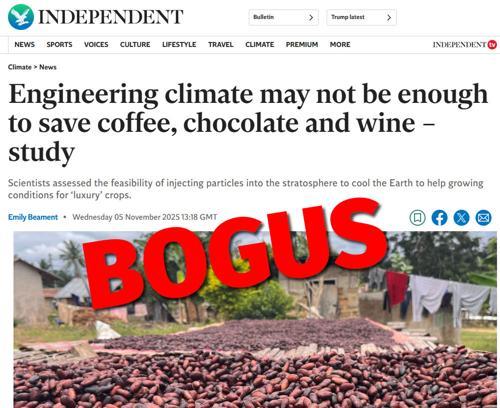Open Independent TV logo link
The image size is (500, 408).
tap(465, 45)
